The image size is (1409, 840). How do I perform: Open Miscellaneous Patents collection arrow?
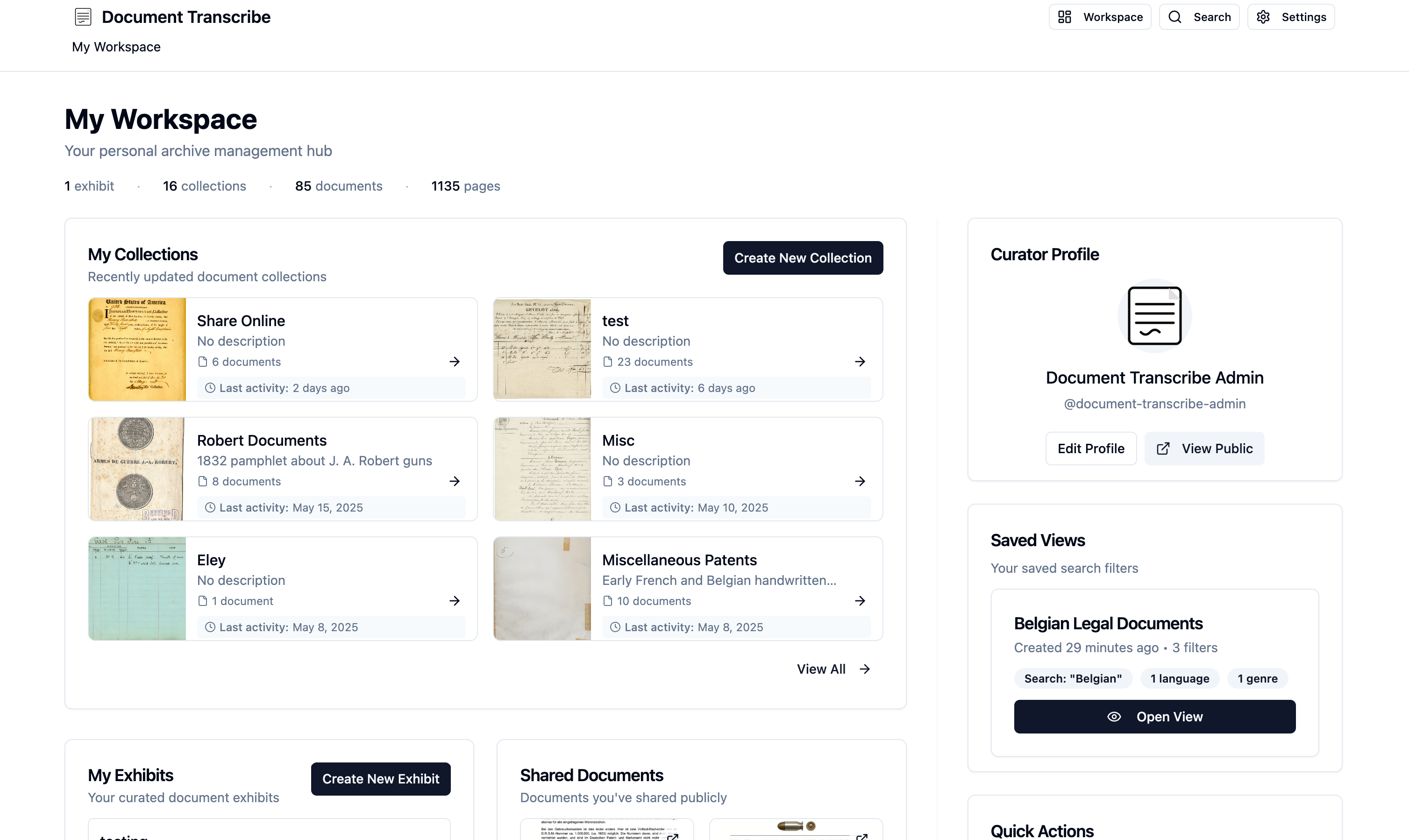click(860, 600)
